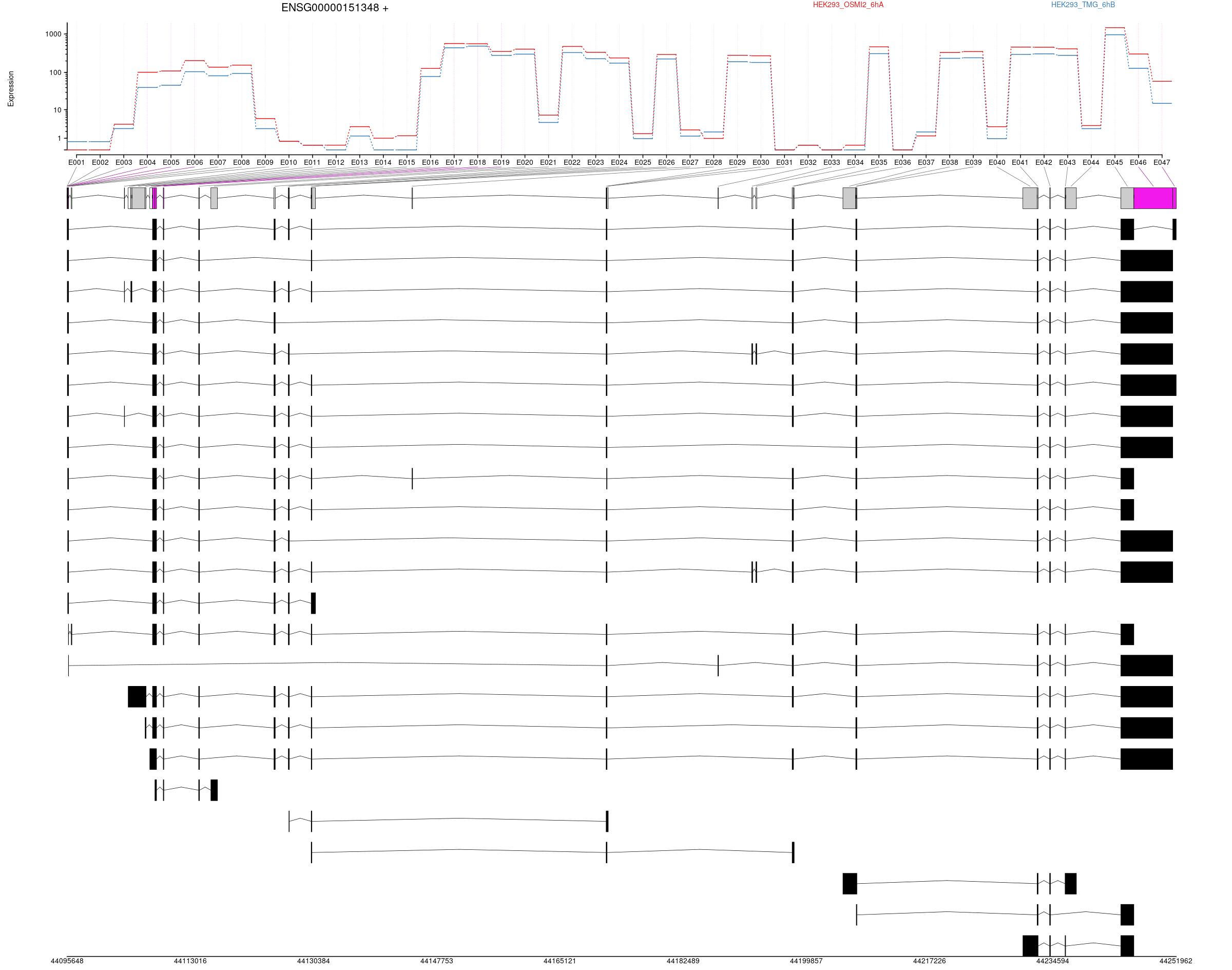Click the red expression segment above E047
The width and height of the screenshot is (1232, 970).
(1162, 81)
